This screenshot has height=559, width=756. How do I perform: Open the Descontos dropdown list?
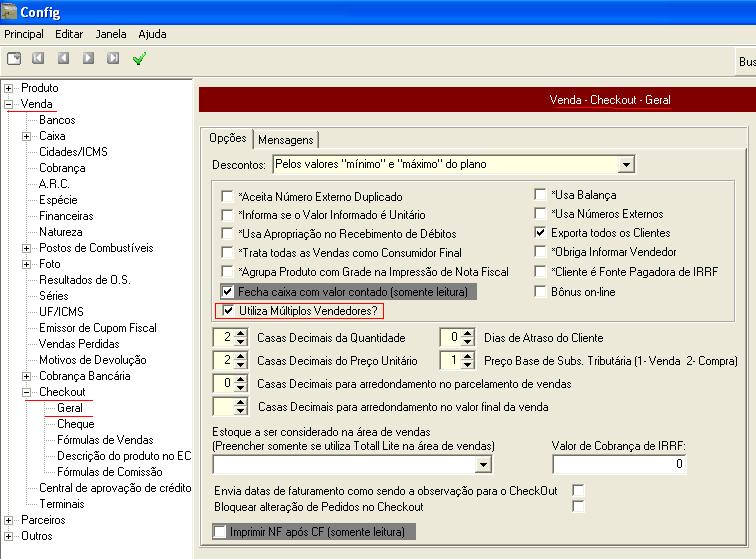coord(626,164)
